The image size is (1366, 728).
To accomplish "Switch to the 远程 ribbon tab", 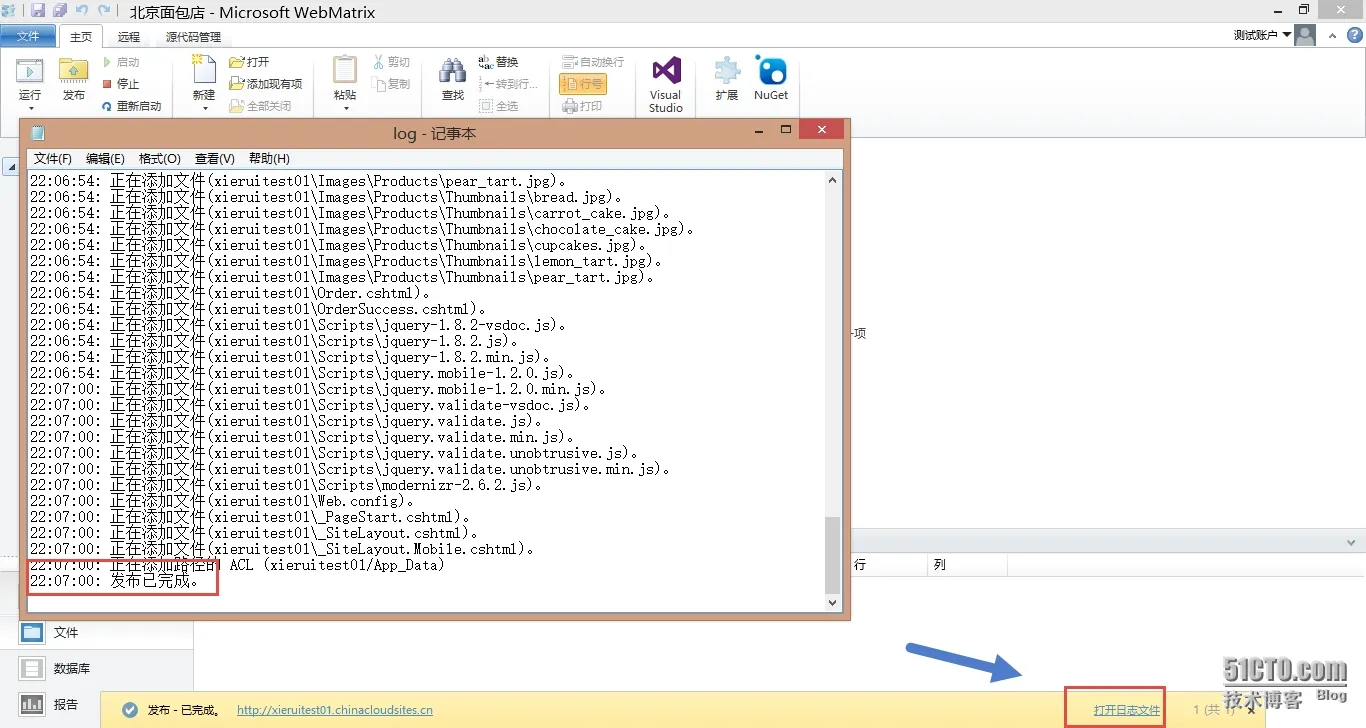I will [x=128, y=37].
